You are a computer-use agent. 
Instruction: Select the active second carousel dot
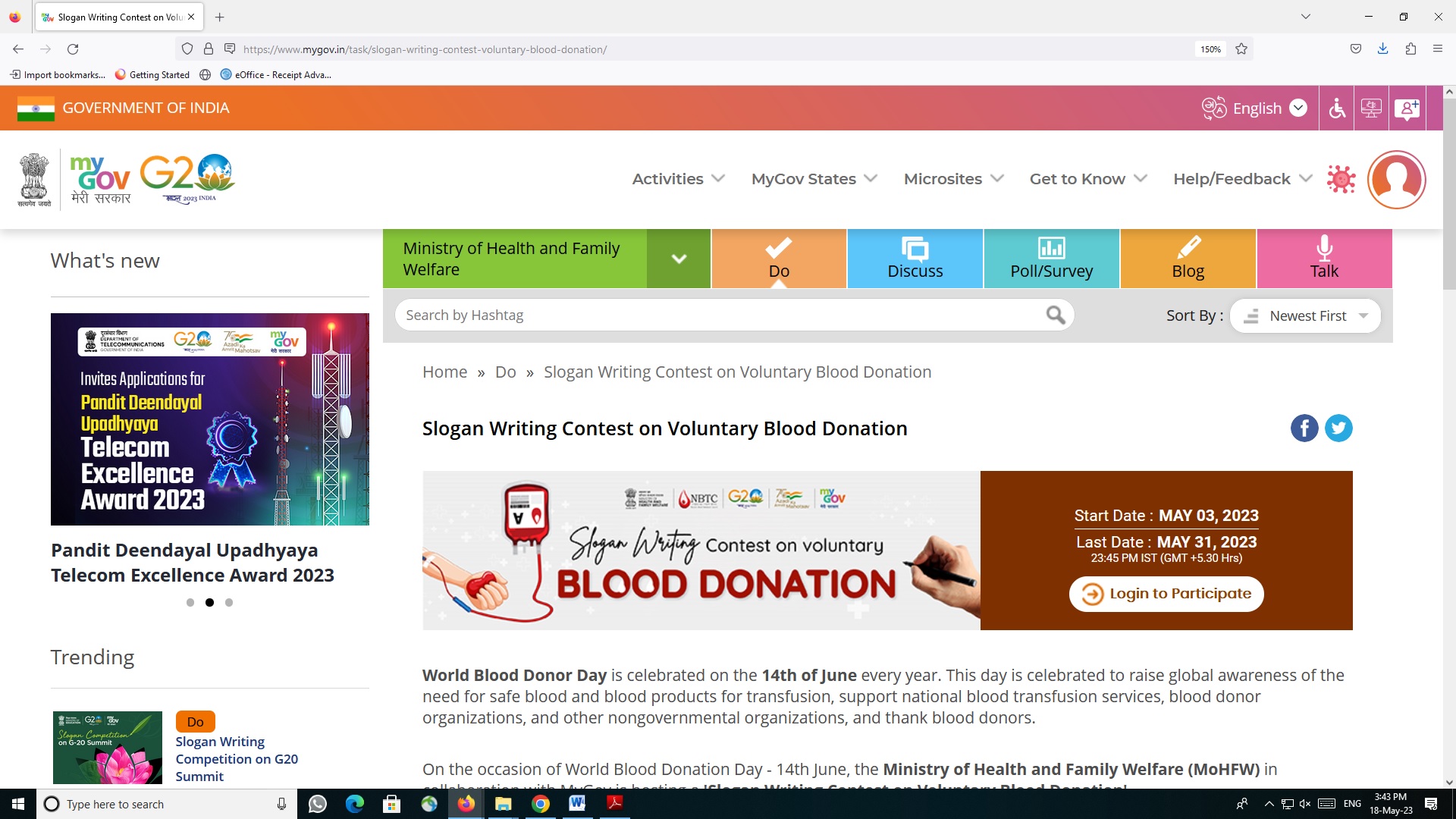click(209, 603)
